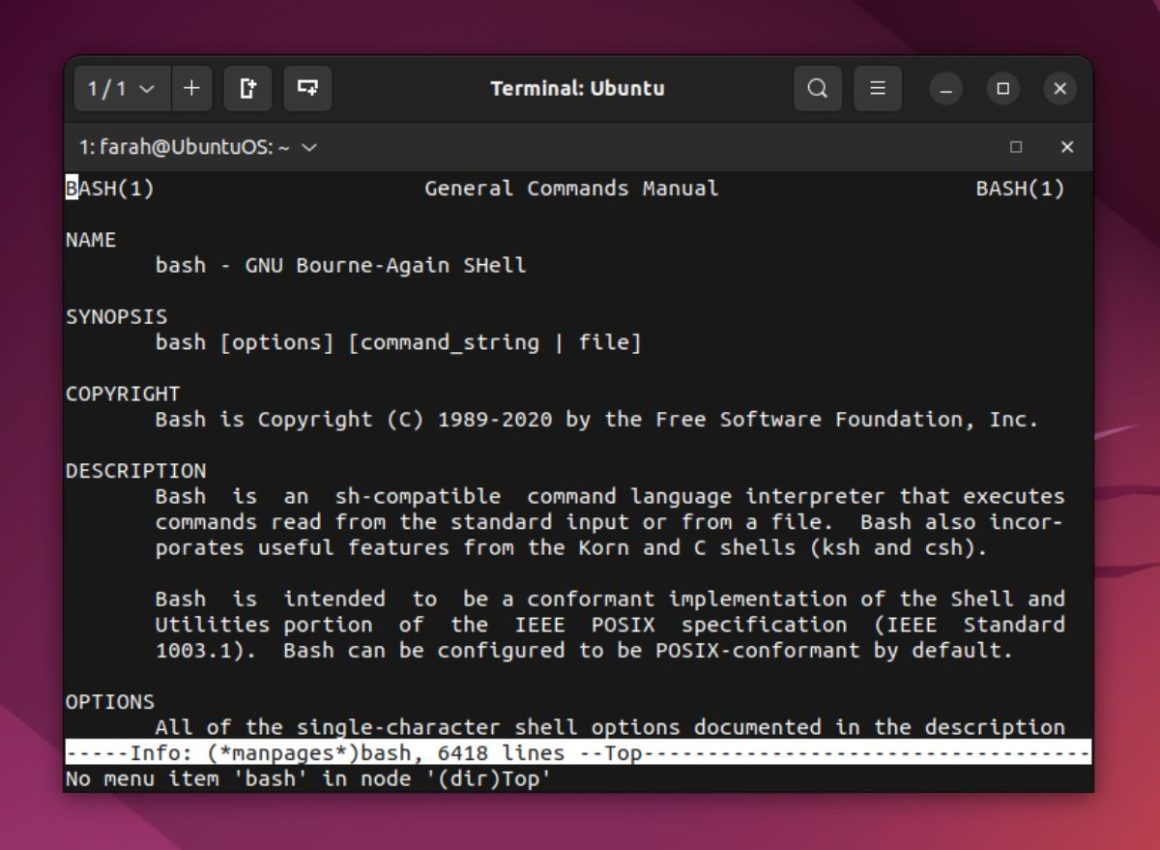Split the terminal with the Add Terminal Right icon
The height and width of the screenshot is (850, 1160).
(248, 88)
